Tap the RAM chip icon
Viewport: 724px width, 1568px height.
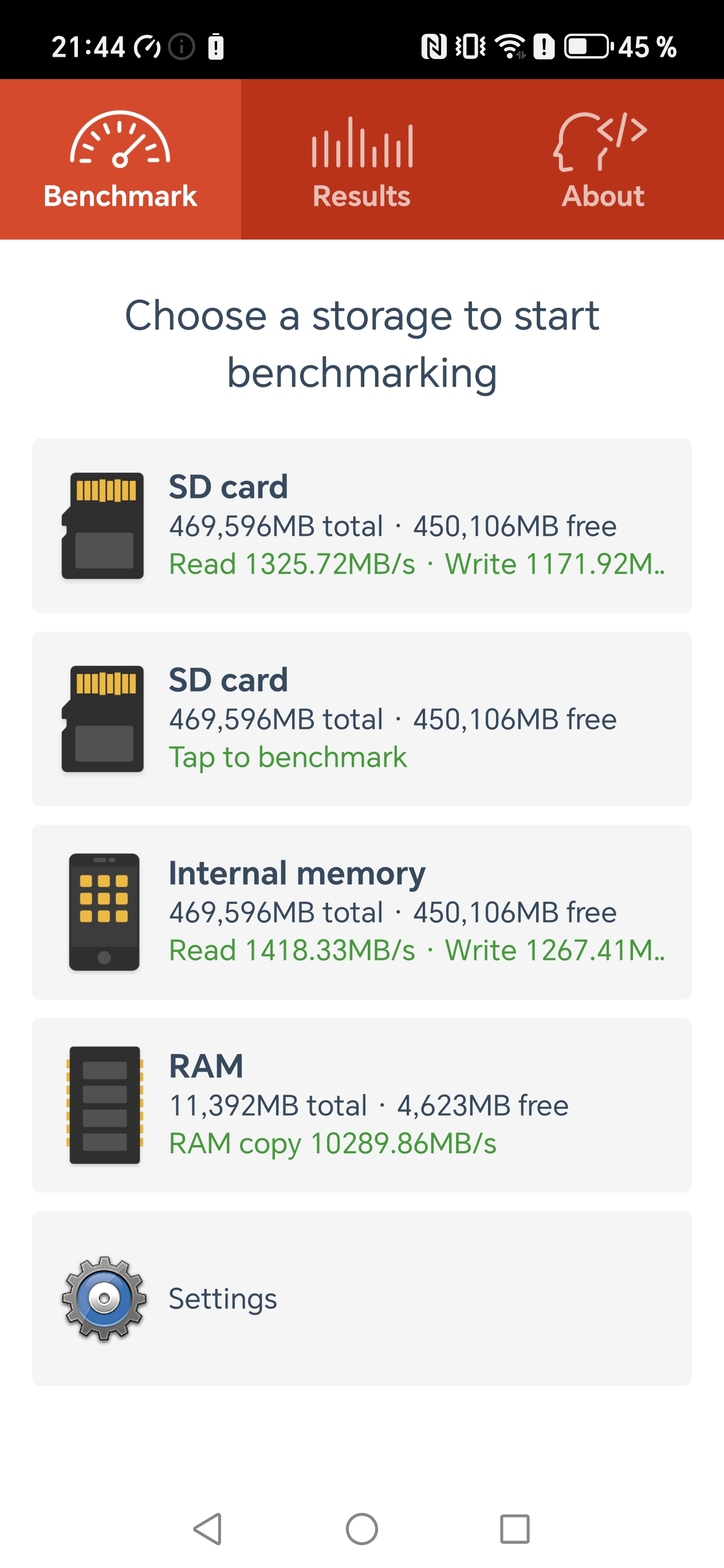(104, 1105)
